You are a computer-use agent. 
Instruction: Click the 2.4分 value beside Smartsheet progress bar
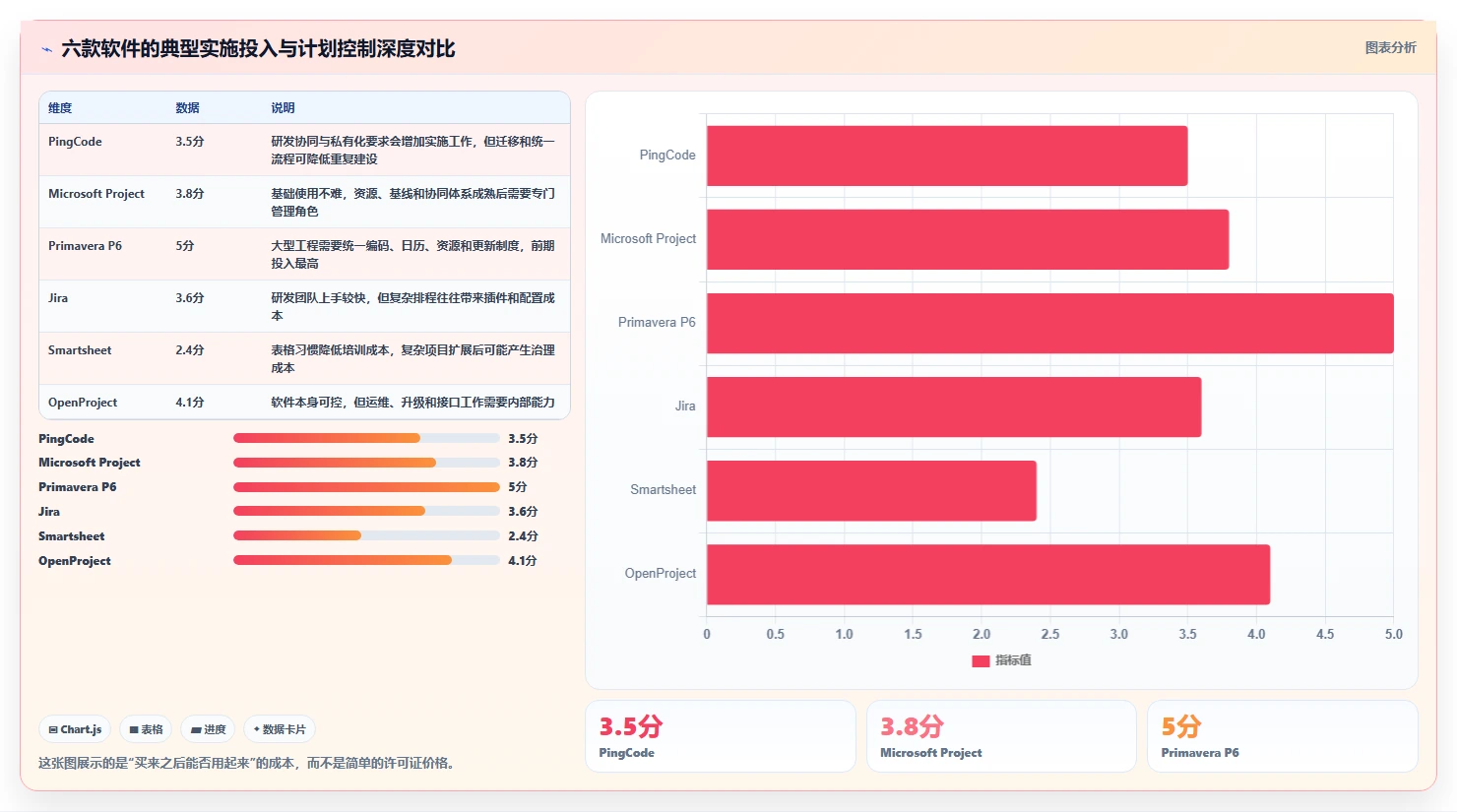click(x=523, y=536)
